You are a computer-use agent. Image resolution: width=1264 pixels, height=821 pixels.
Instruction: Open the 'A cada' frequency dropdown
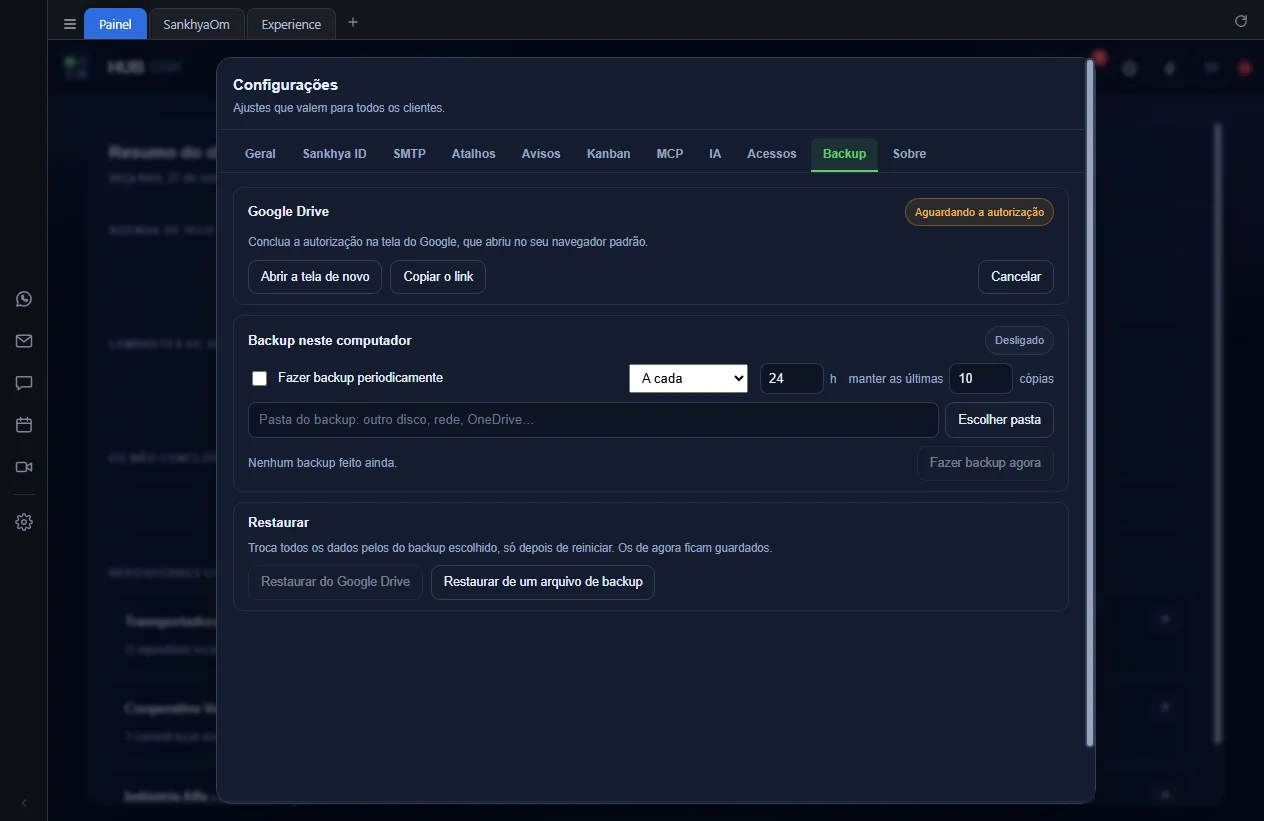688,378
